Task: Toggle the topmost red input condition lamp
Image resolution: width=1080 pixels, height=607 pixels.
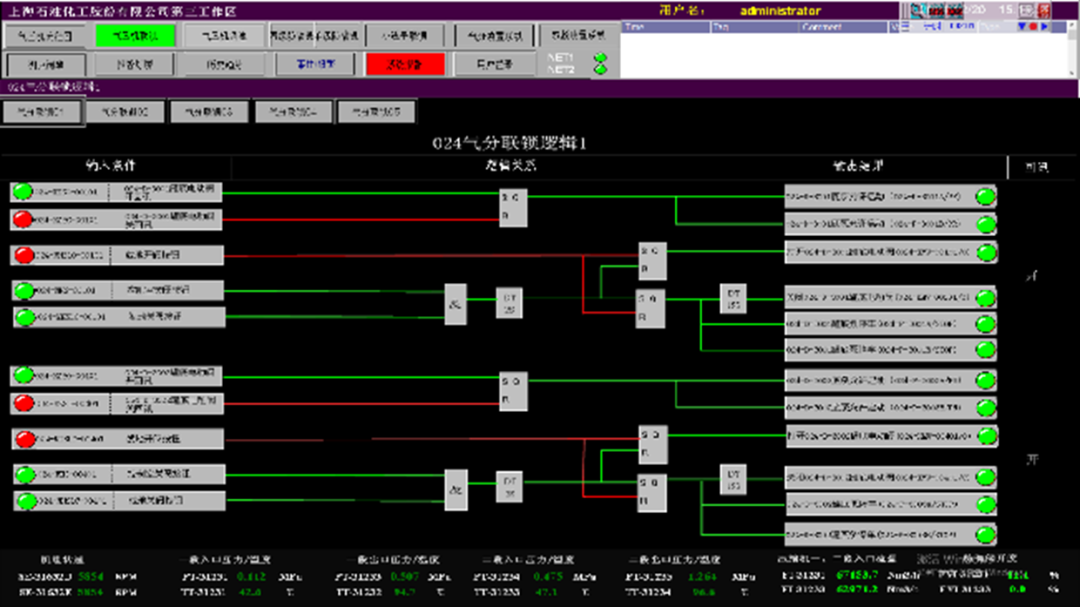Action: pos(23,218)
